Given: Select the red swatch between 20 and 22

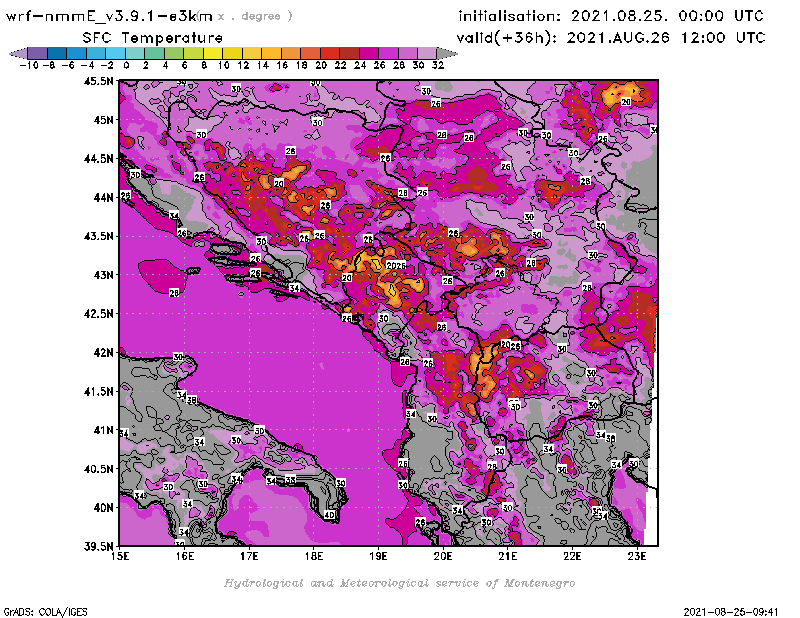Looking at the screenshot, I should [x=330, y=53].
